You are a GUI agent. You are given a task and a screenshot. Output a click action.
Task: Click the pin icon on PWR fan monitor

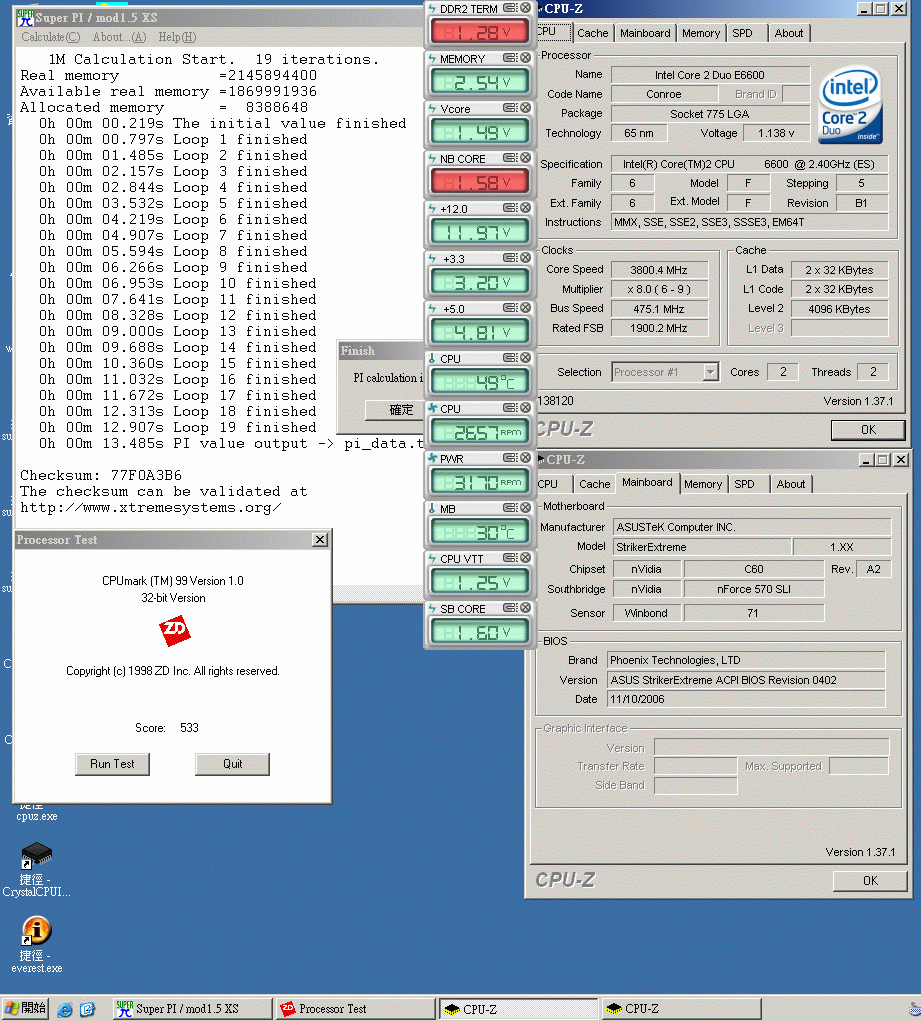pos(510,458)
